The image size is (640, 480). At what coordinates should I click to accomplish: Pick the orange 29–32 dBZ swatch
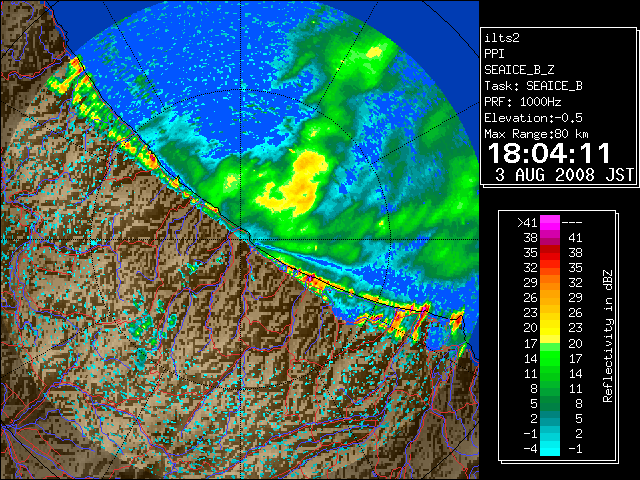550,283
